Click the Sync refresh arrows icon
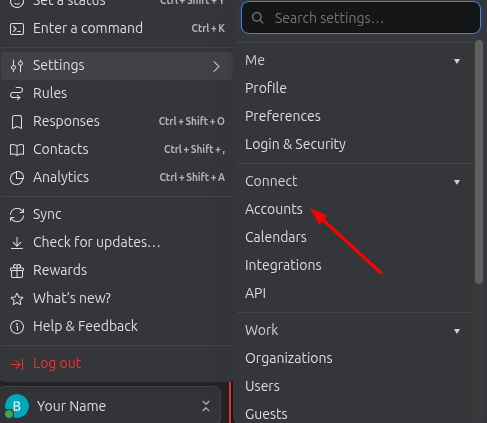Image resolution: width=487 pixels, height=423 pixels. (17, 215)
